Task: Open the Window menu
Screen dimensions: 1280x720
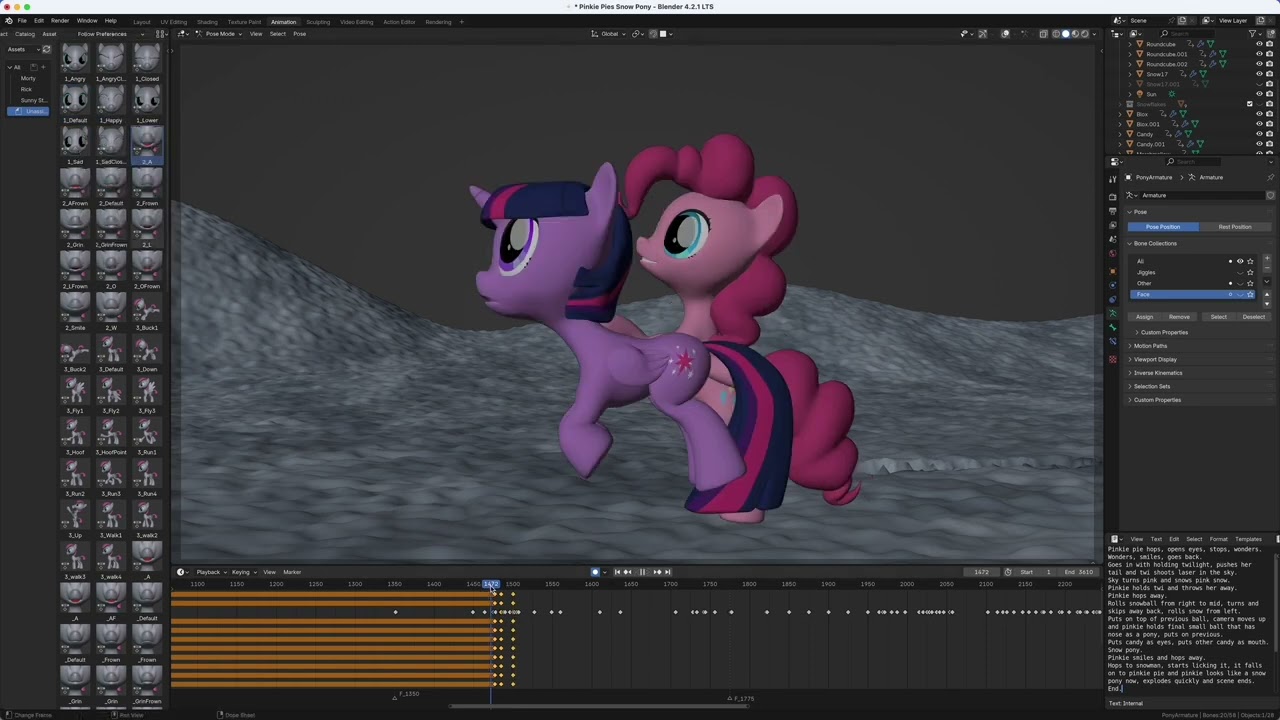Action: [87, 21]
